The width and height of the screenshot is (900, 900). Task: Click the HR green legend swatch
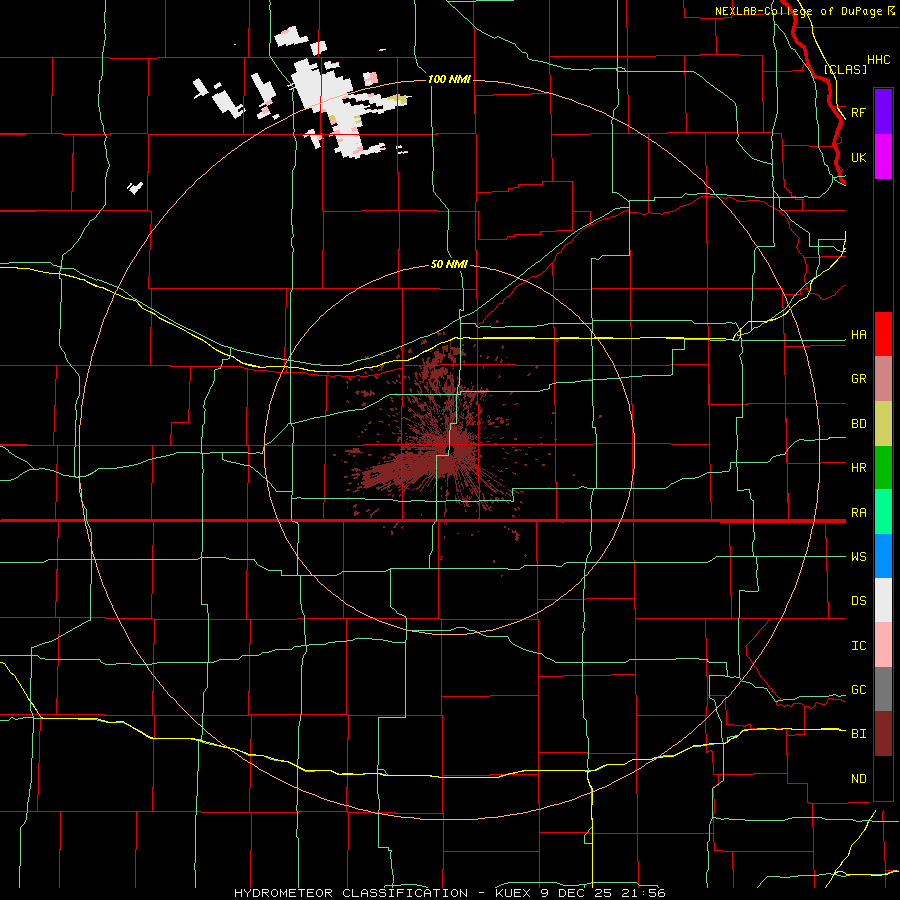[883, 467]
